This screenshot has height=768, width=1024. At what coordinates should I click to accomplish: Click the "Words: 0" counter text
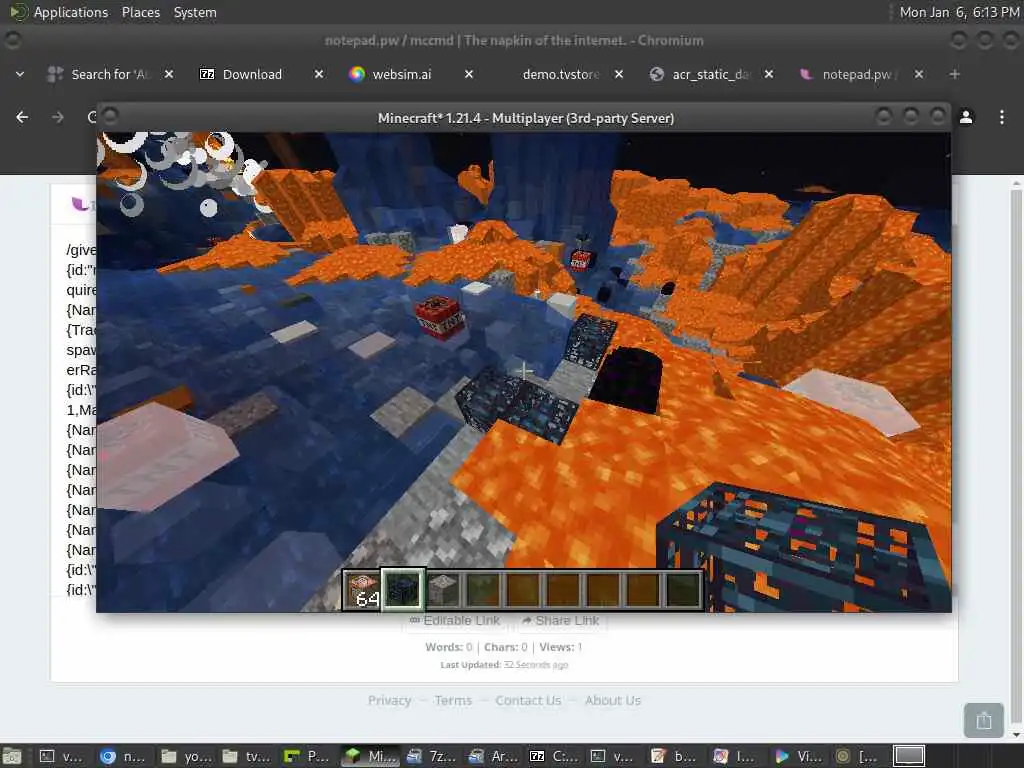pyautogui.click(x=449, y=647)
